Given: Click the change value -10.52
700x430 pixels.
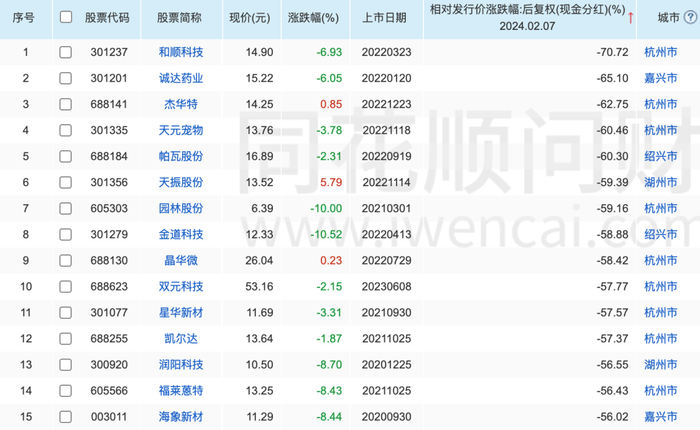Looking at the screenshot, I should click(326, 234).
